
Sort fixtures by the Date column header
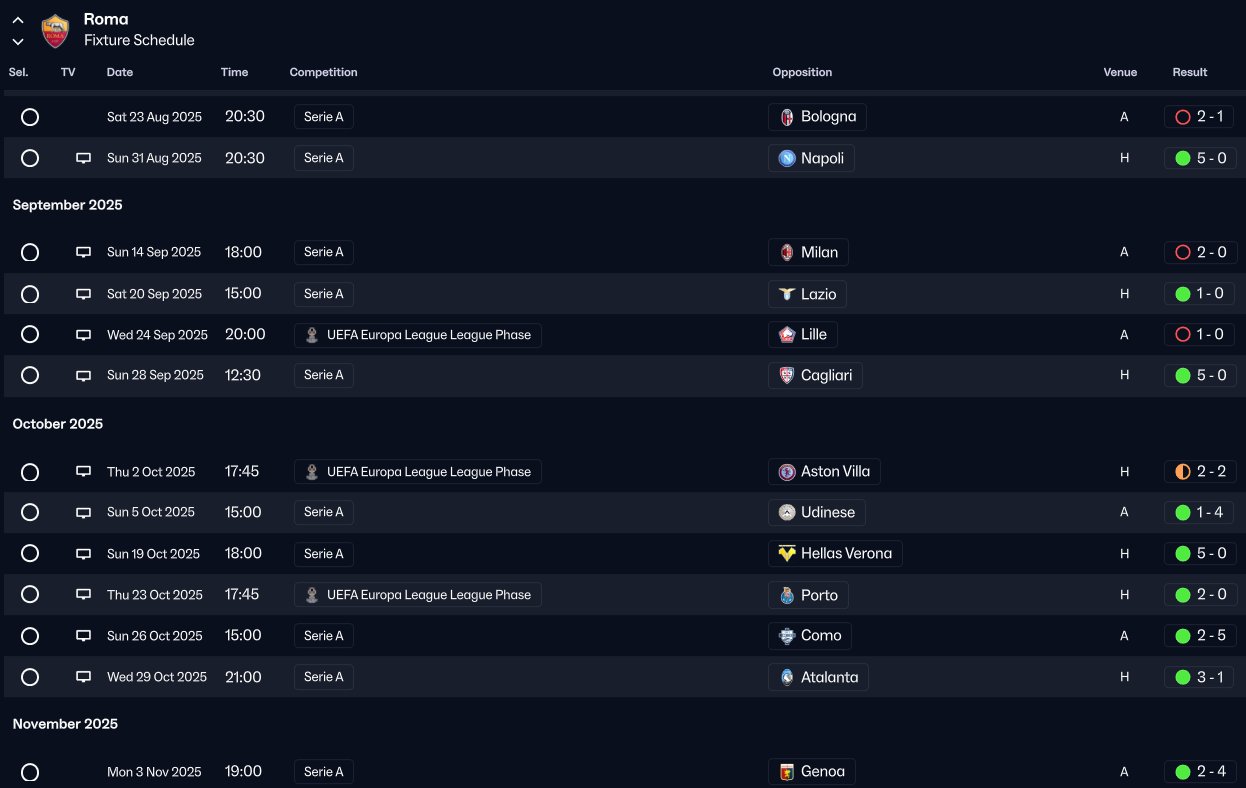coord(120,72)
